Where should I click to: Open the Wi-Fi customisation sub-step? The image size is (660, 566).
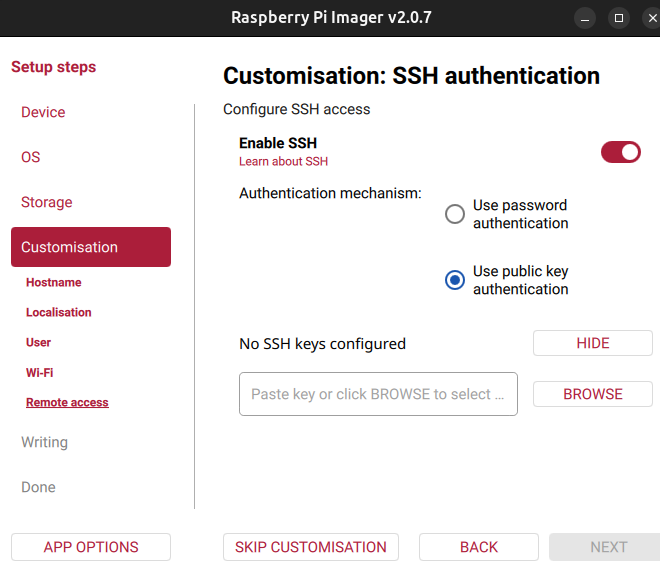40,372
